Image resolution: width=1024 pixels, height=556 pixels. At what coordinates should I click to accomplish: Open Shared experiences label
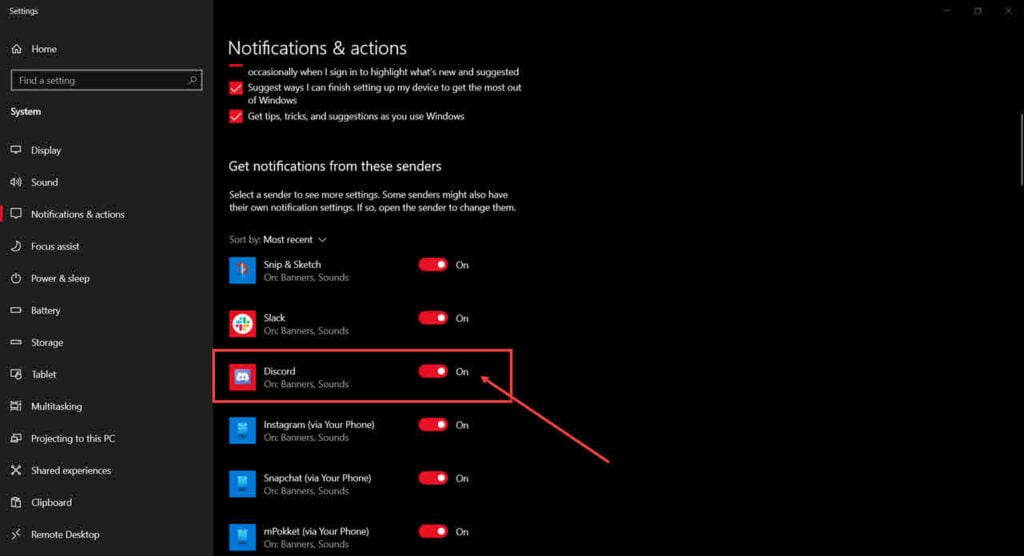tap(71, 470)
